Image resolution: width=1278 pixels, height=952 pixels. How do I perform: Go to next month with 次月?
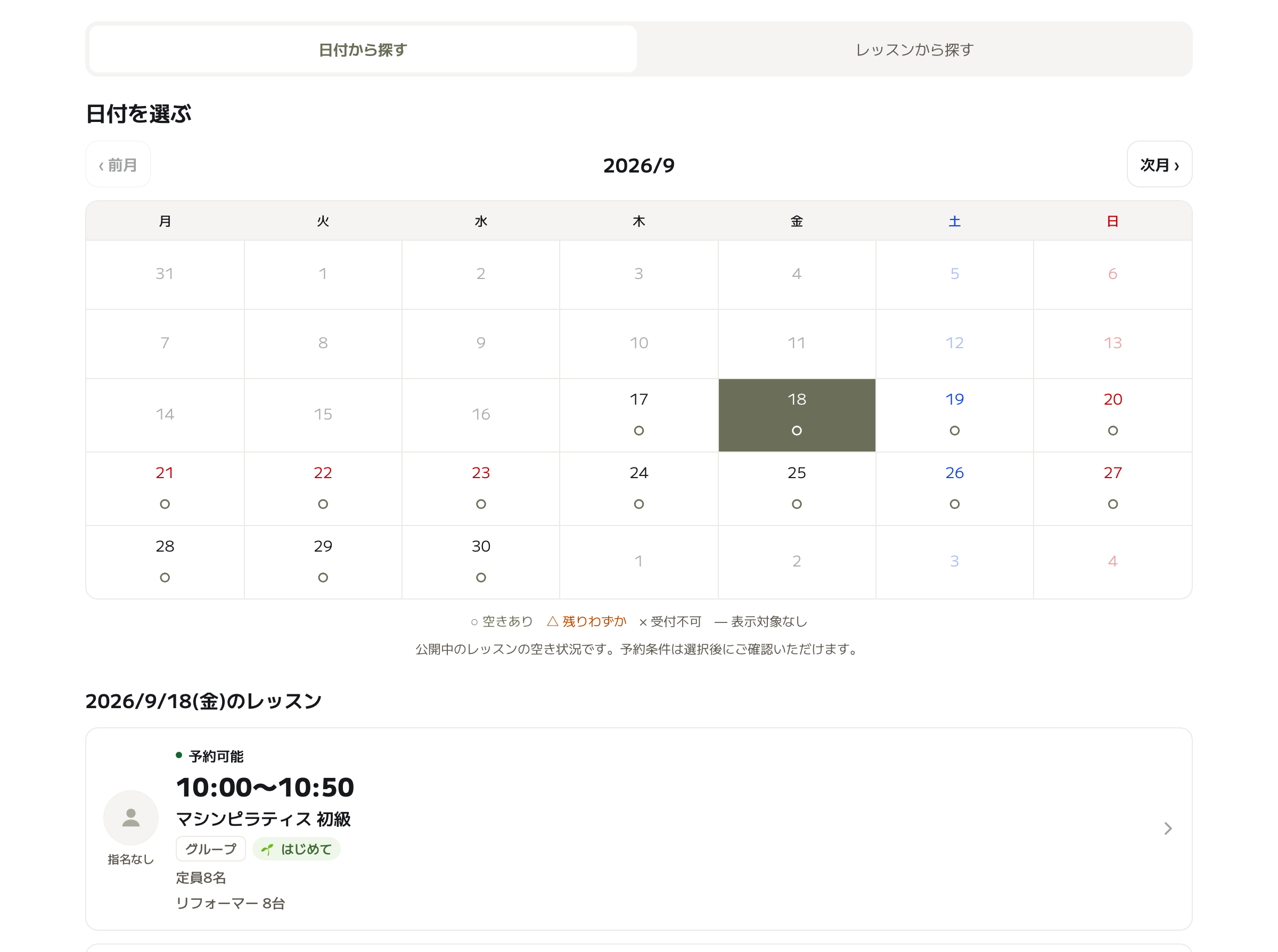(x=1159, y=165)
